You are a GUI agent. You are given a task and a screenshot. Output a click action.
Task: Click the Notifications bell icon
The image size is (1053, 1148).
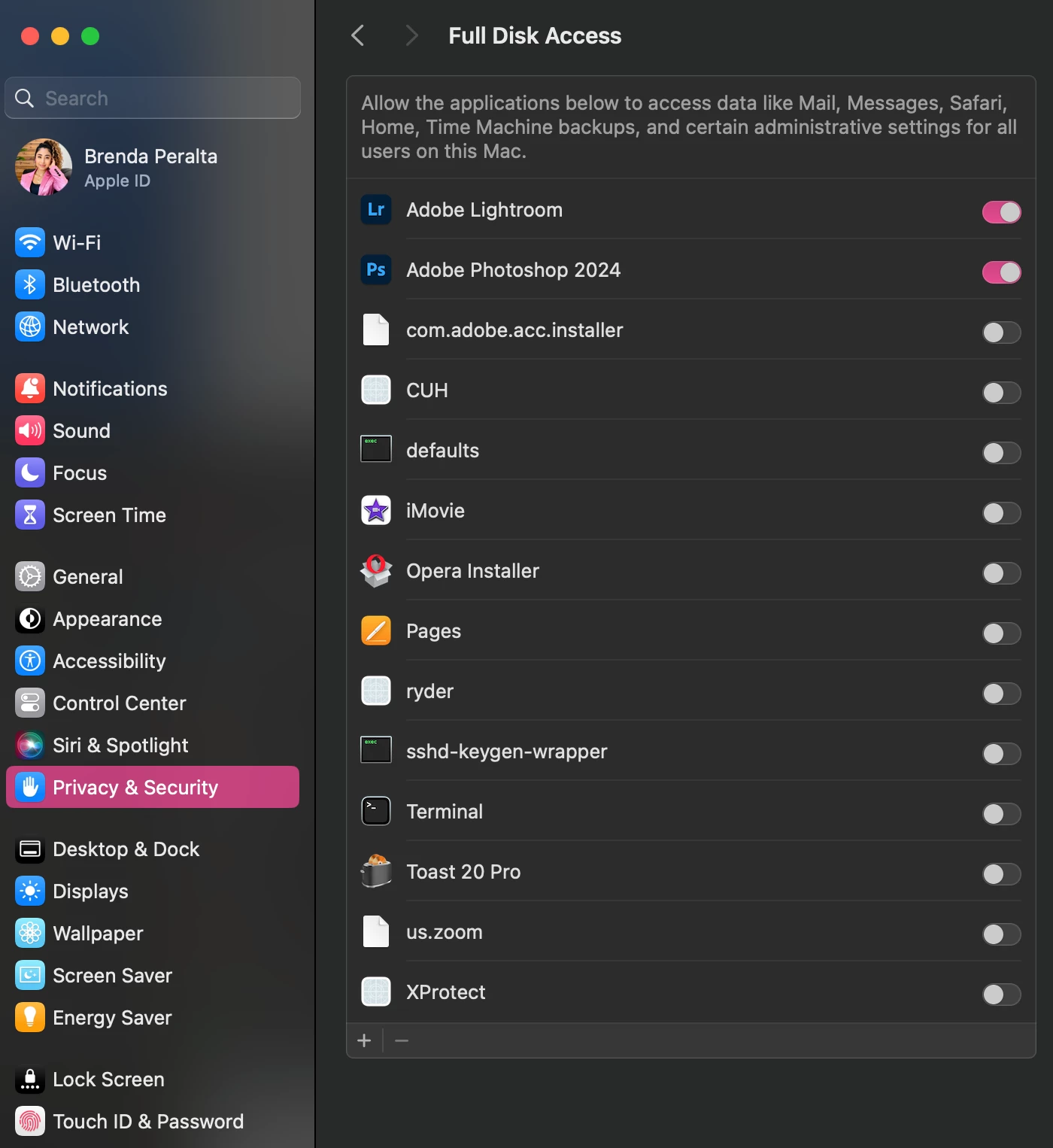click(x=30, y=388)
